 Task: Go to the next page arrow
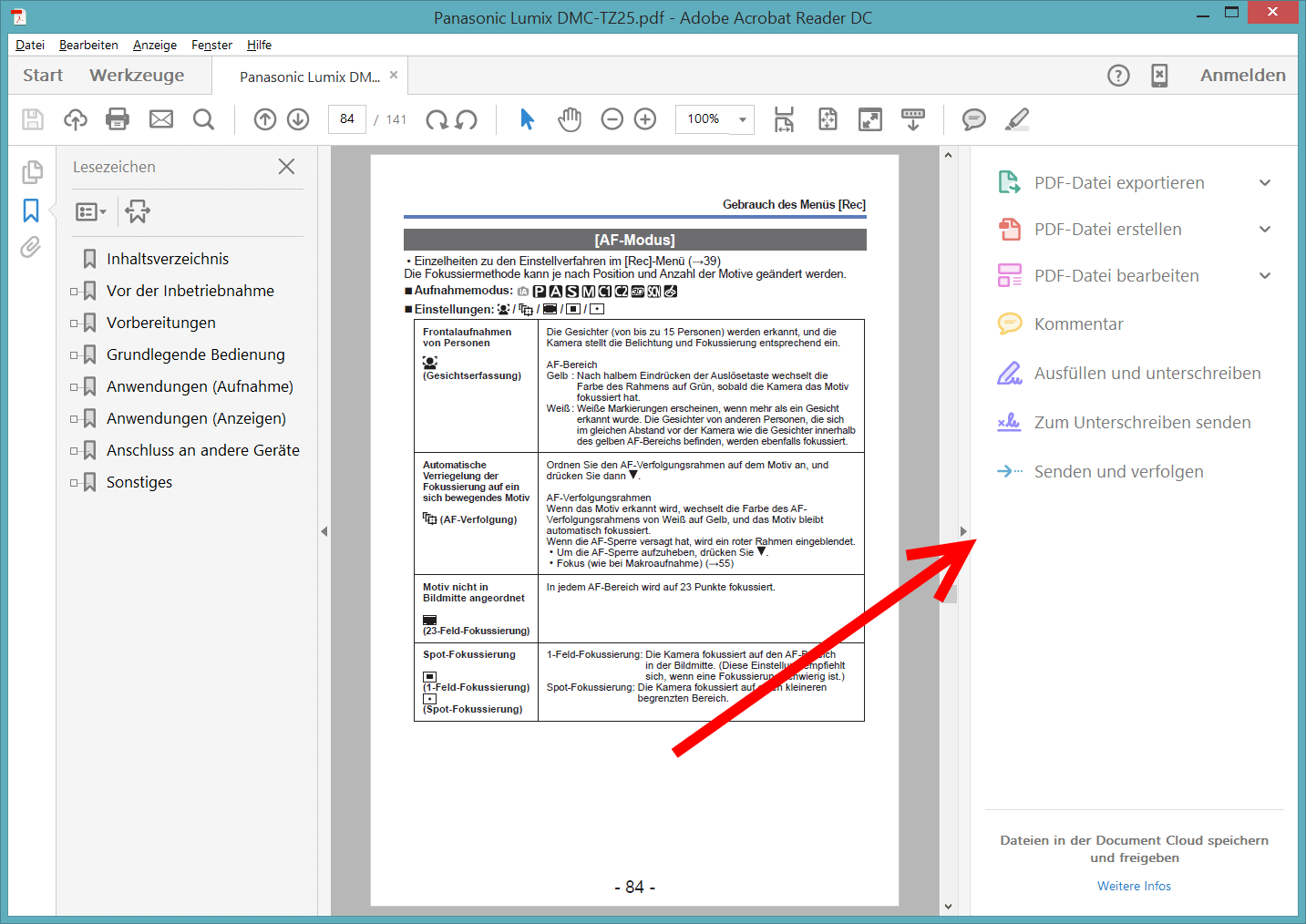298,119
